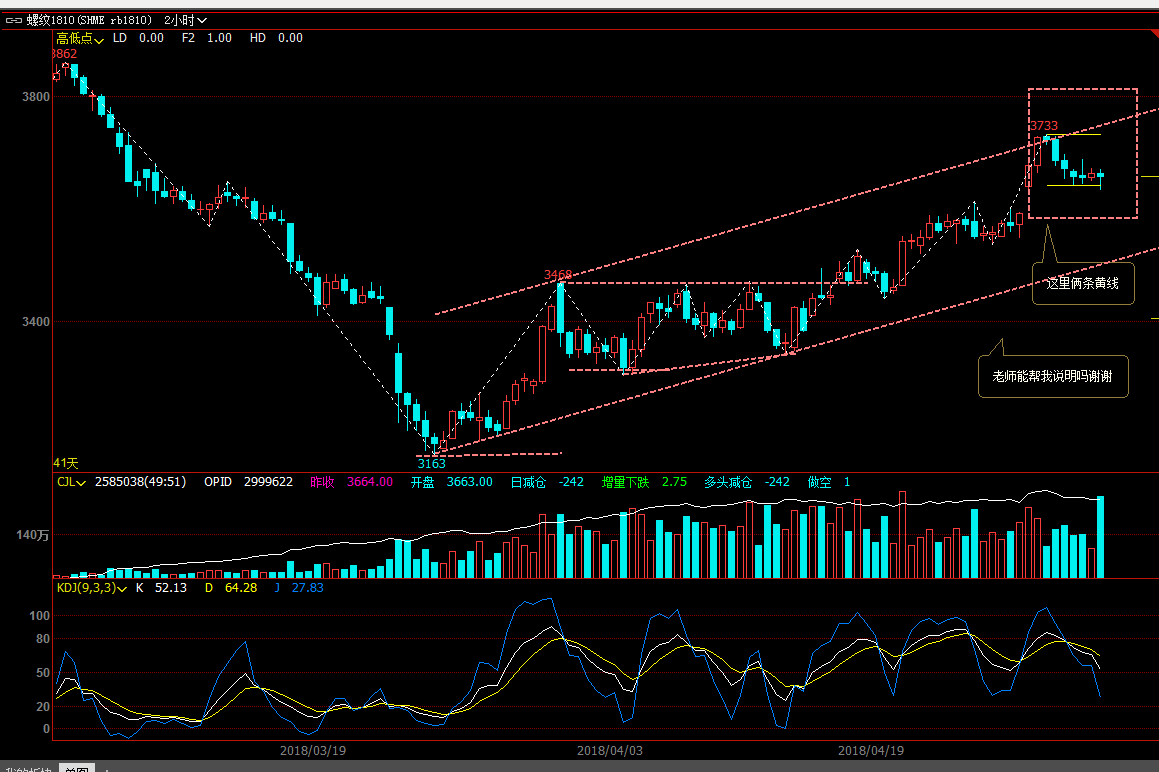Viewport: 1159px width, 772px height.
Task: Click the 2018/04/19 date marker
Action: click(x=870, y=750)
